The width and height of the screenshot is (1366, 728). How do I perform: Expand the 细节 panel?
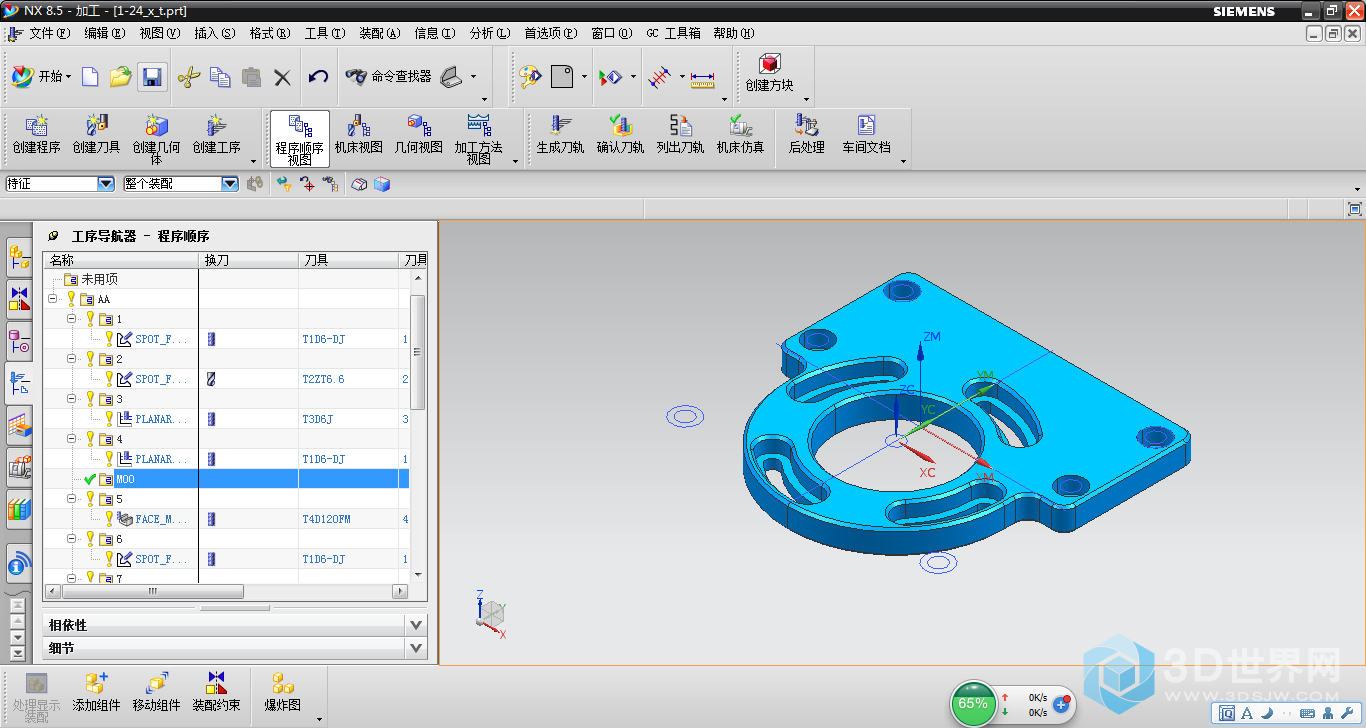417,649
